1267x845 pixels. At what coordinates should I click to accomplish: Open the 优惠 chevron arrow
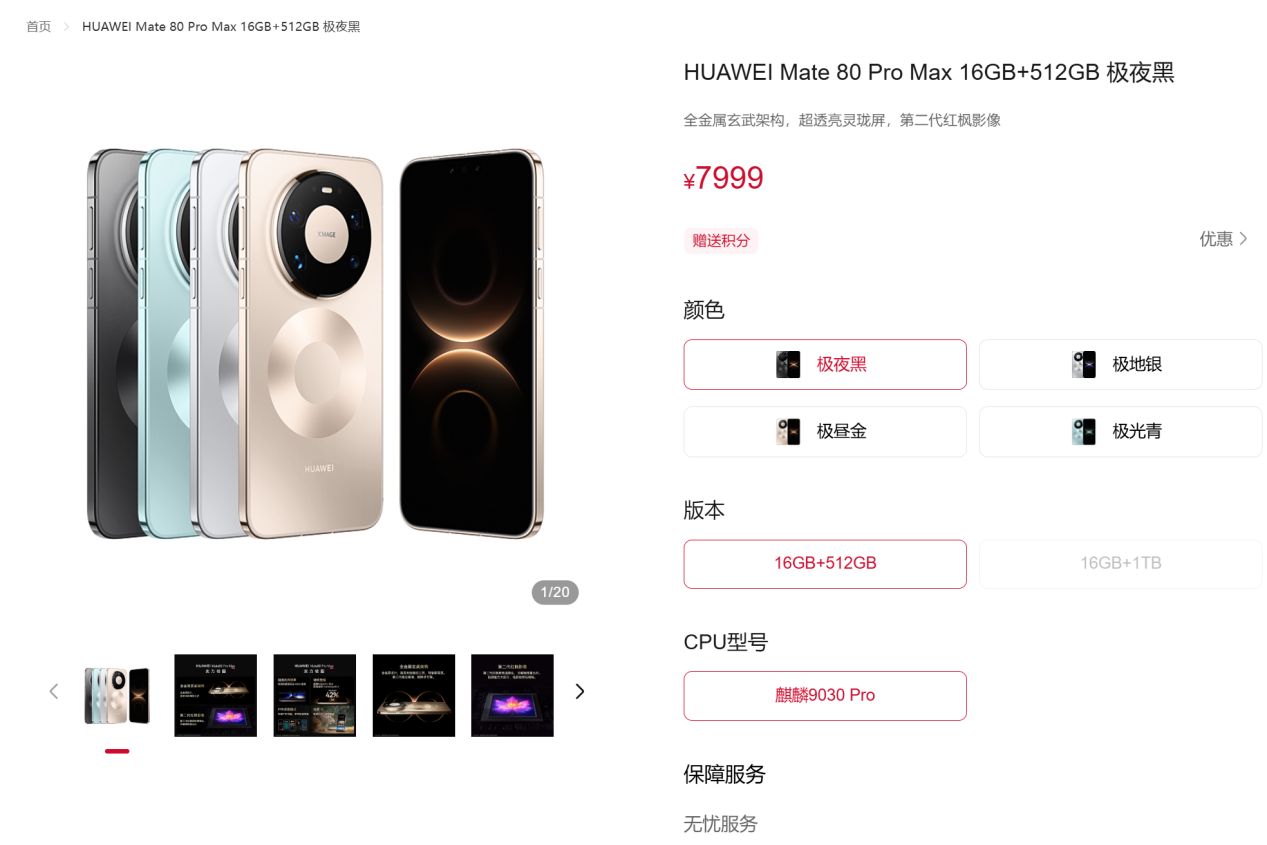coord(1243,239)
